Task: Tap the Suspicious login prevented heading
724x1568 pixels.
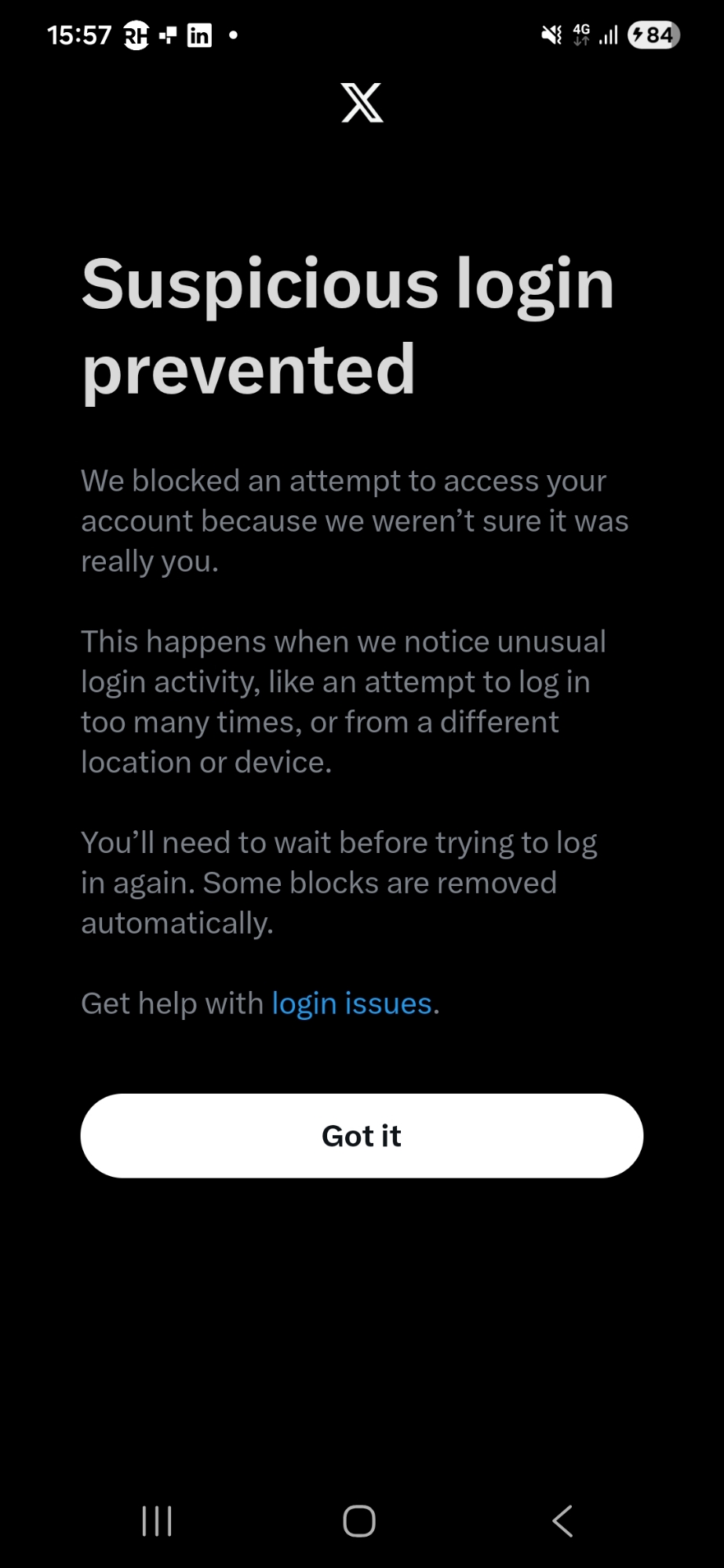Action: (348, 326)
